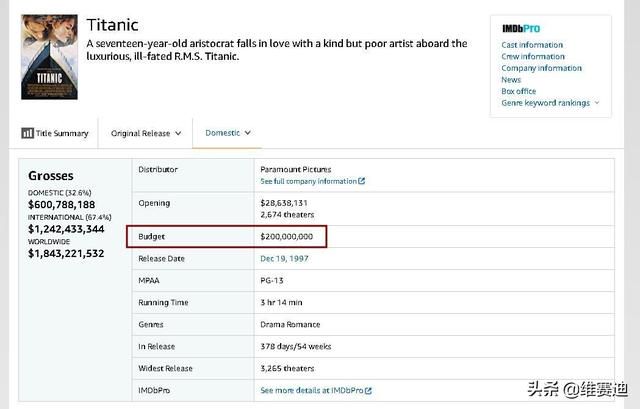Select the 378 days/54 weeks value
This screenshot has width=640, height=409.
click(x=296, y=347)
